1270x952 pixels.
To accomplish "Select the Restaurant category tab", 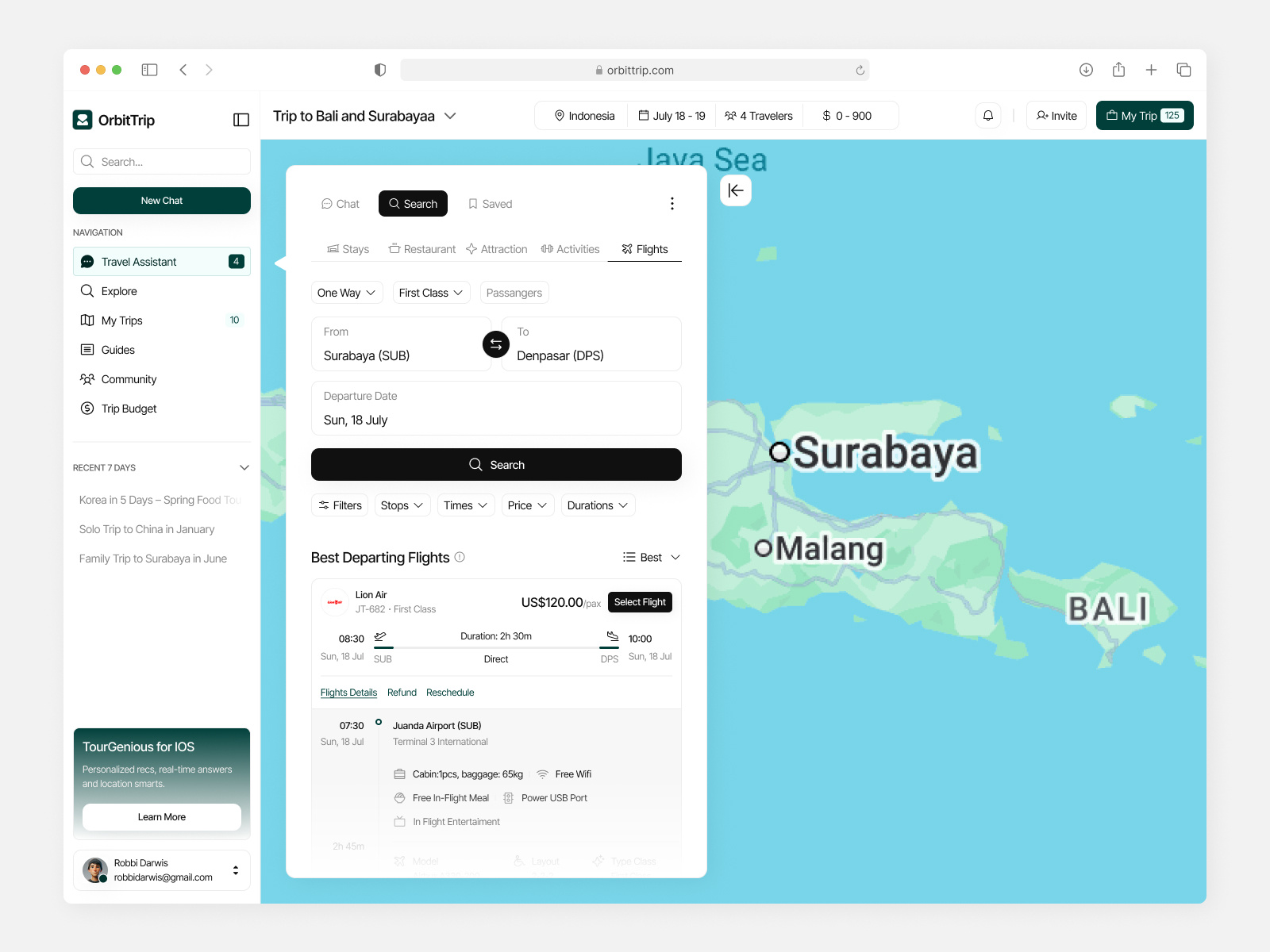I will [x=422, y=249].
